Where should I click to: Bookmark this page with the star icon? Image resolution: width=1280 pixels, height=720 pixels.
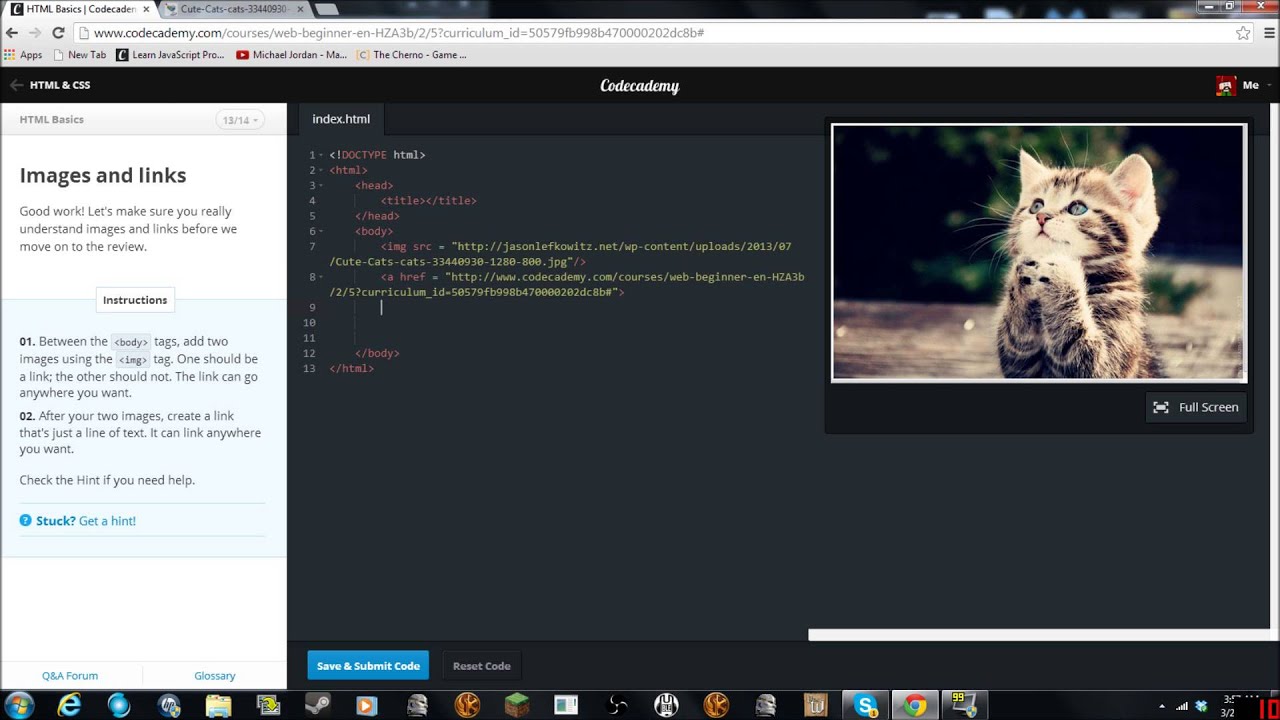pos(1243,33)
